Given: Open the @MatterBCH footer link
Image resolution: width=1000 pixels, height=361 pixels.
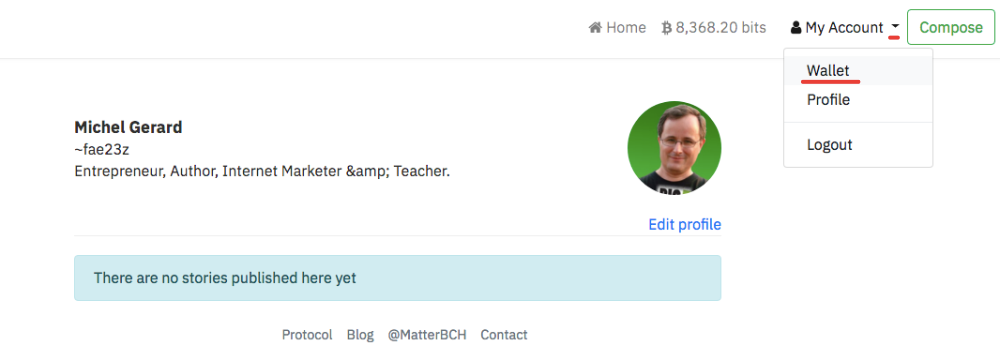Looking at the screenshot, I should [x=427, y=335].
